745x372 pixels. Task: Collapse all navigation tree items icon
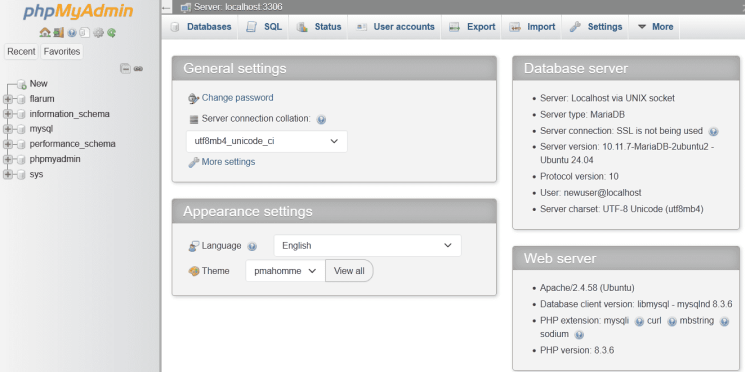point(125,69)
